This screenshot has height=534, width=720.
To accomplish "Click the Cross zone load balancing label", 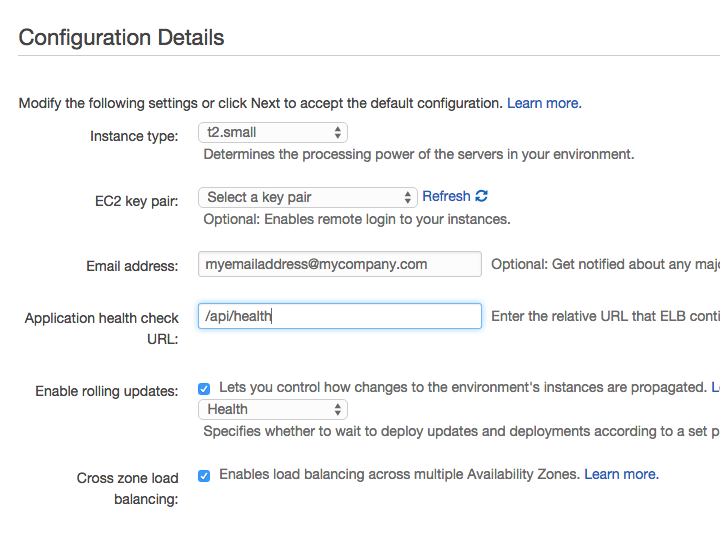I will pos(128,489).
